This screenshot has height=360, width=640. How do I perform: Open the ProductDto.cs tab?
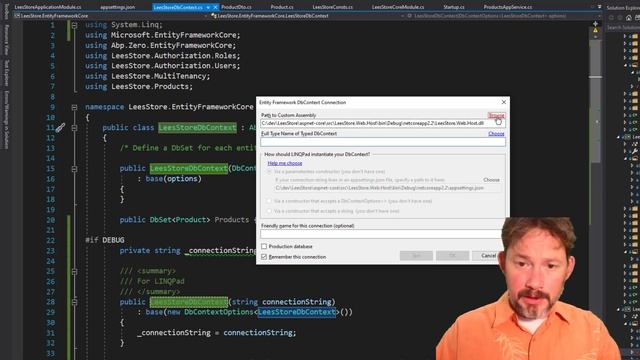[x=236, y=7]
